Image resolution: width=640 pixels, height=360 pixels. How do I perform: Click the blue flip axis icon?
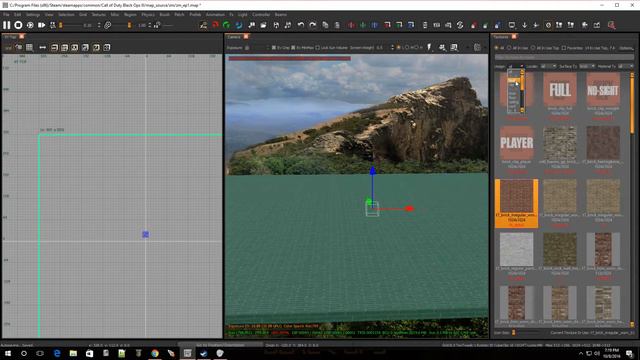coord(375,25)
